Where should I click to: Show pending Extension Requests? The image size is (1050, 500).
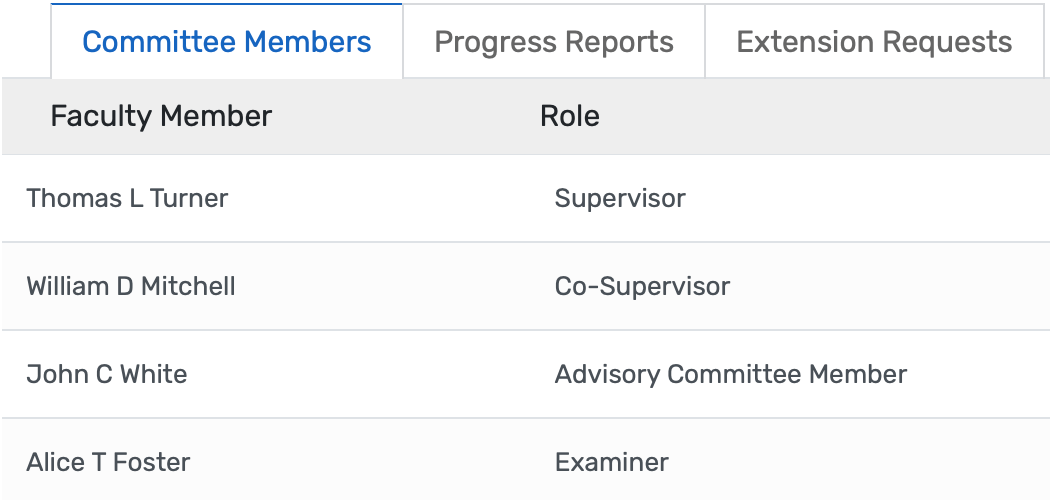coord(874,42)
